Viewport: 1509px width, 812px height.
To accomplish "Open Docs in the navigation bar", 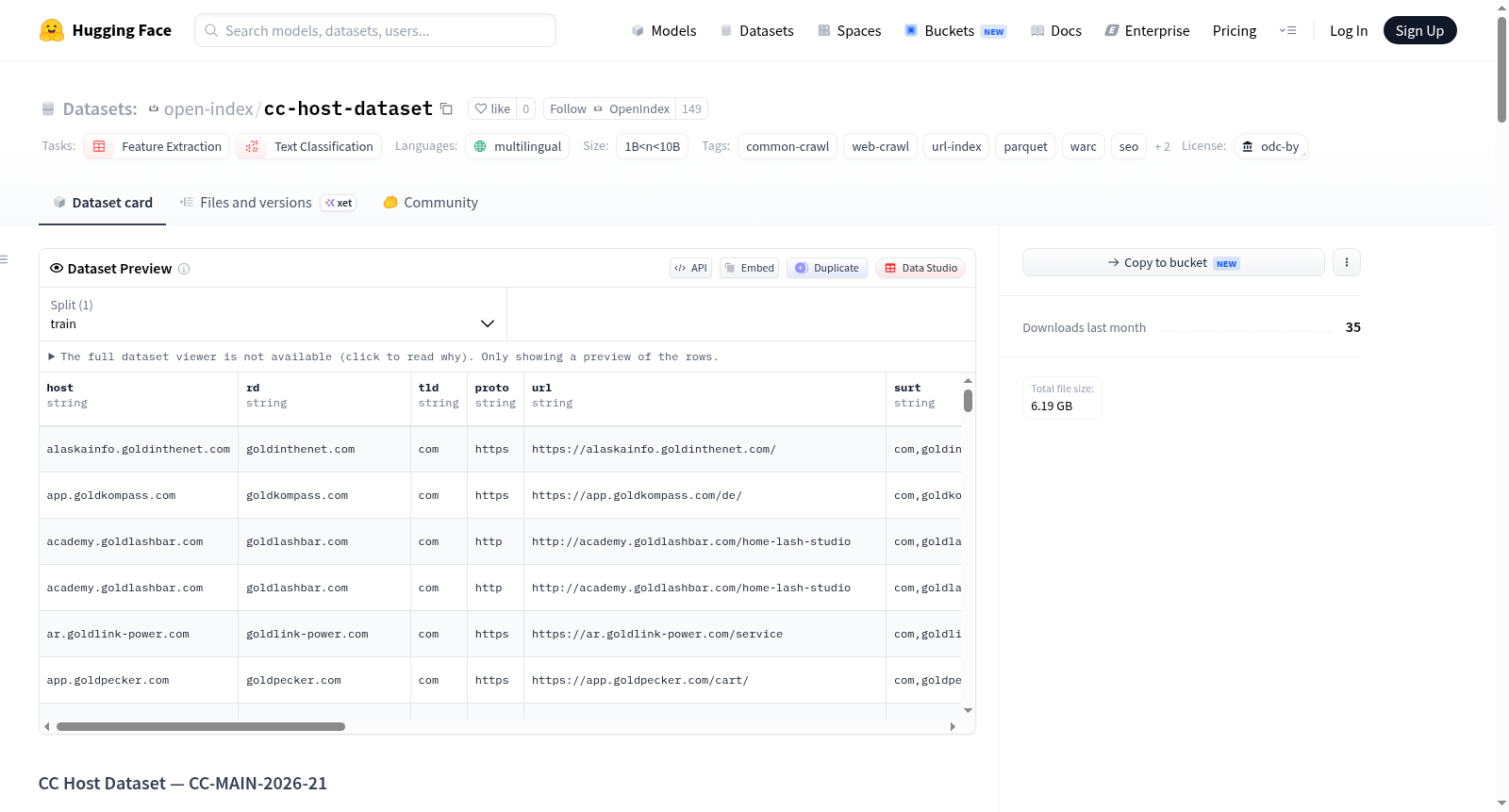I will (x=1055, y=30).
